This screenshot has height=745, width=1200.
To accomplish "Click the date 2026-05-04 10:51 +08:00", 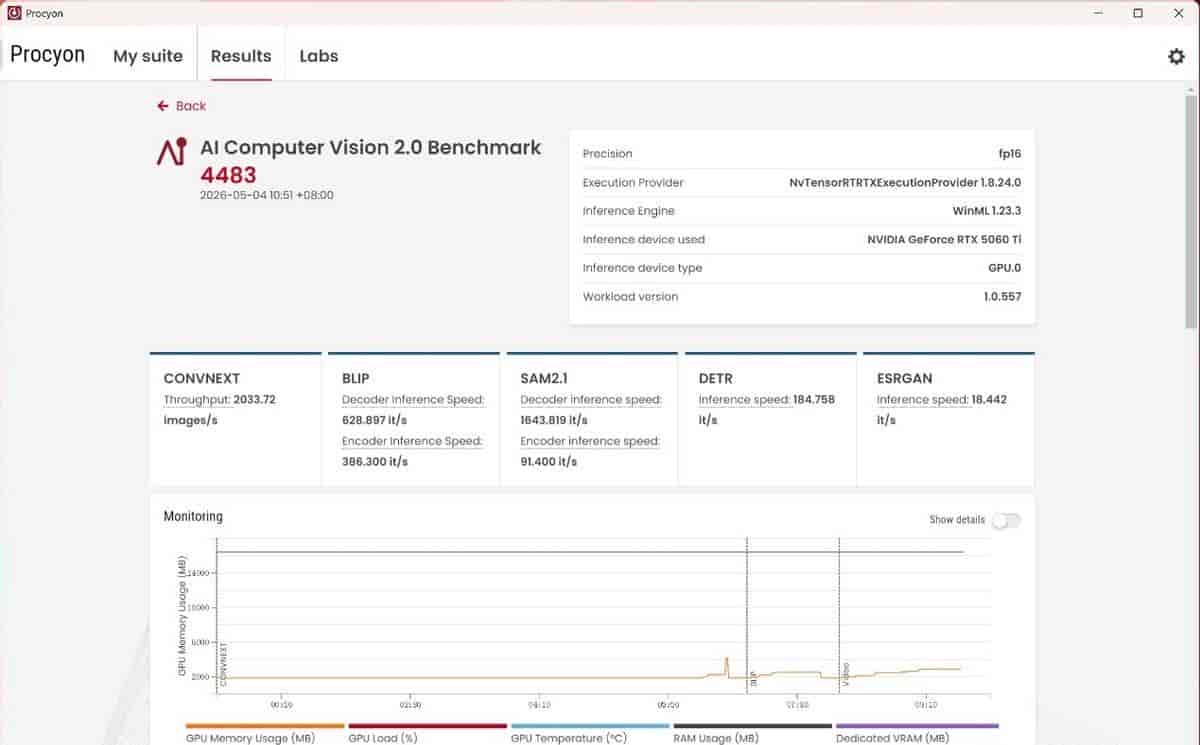I will [267, 195].
